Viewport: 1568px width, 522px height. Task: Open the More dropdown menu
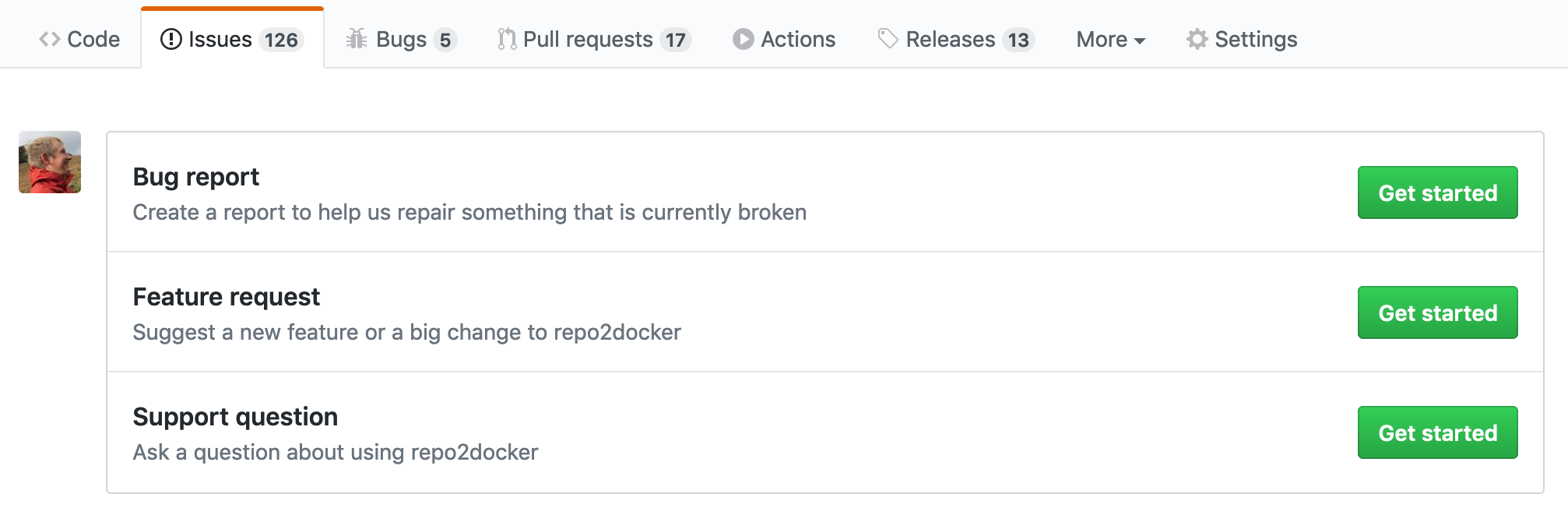pos(1109,39)
